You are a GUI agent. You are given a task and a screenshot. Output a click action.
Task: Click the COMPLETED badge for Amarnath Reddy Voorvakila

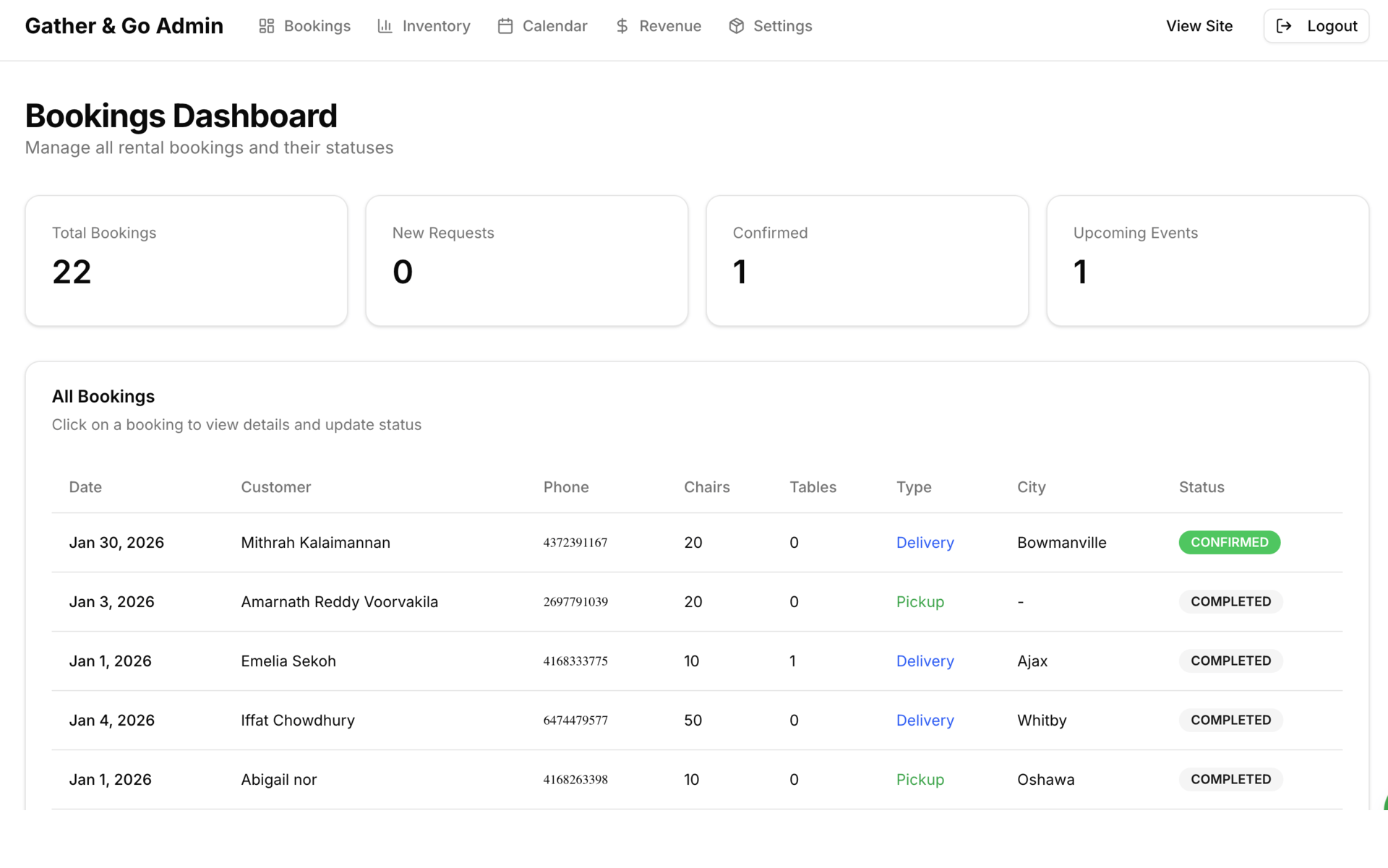(x=1230, y=601)
